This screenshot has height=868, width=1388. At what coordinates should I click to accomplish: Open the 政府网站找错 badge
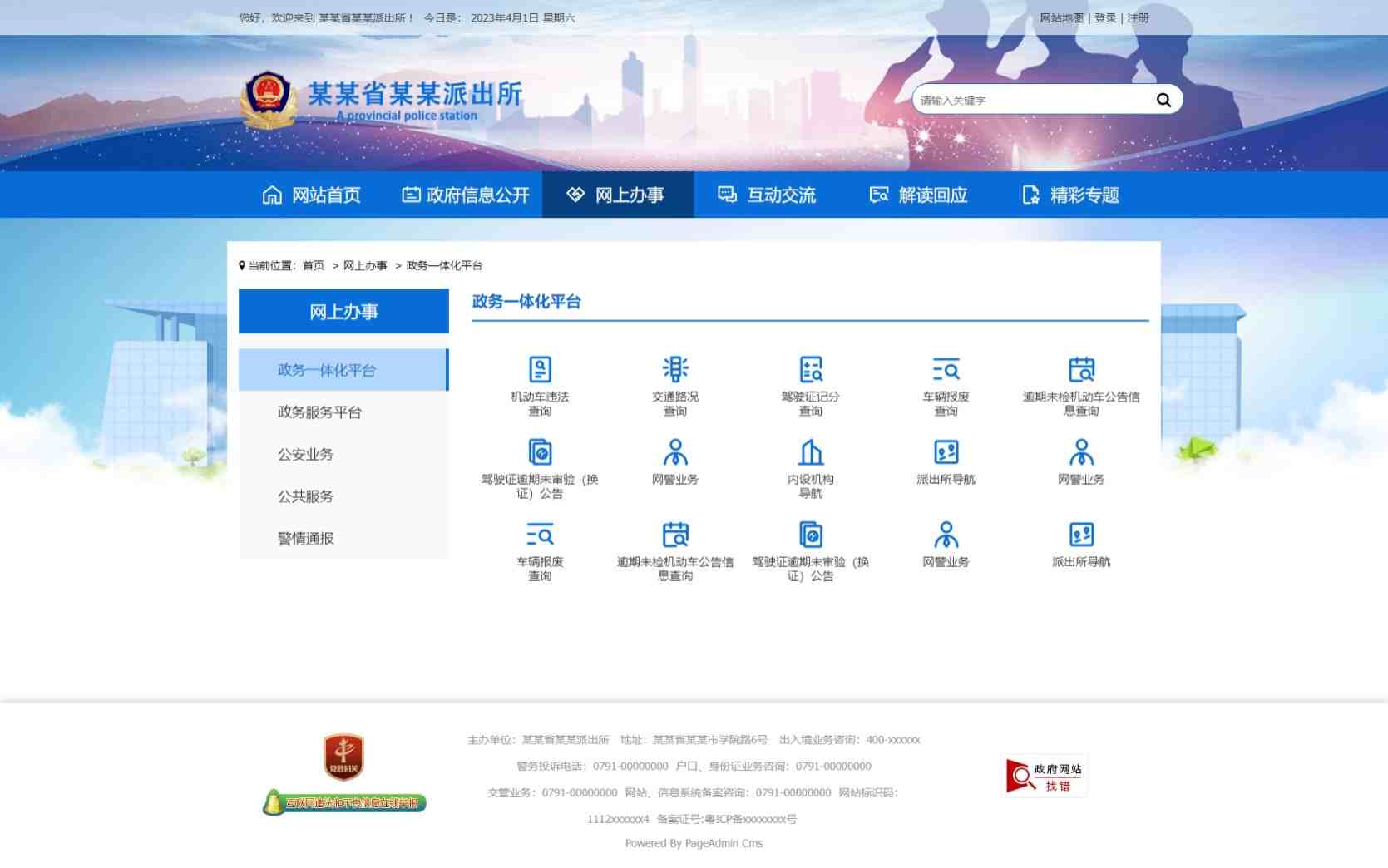pyautogui.click(x=1045, y=777)
